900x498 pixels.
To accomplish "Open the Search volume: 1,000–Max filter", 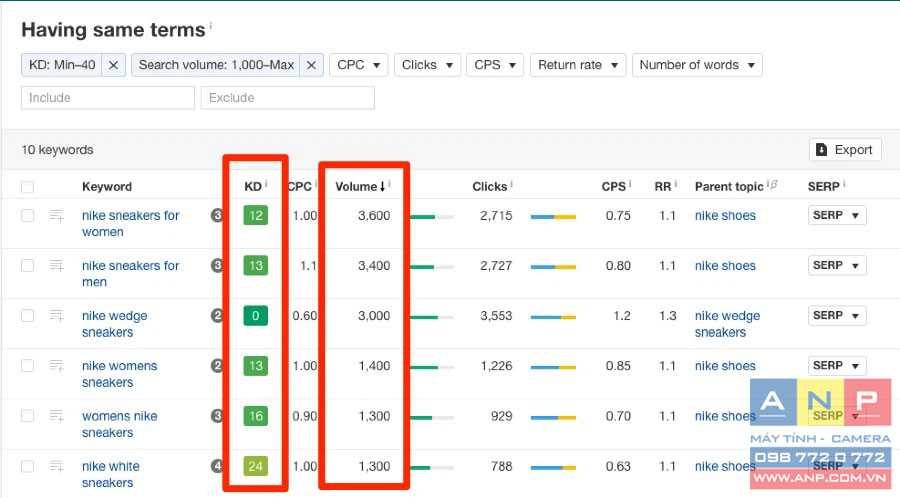I will (x=216, y=65).
